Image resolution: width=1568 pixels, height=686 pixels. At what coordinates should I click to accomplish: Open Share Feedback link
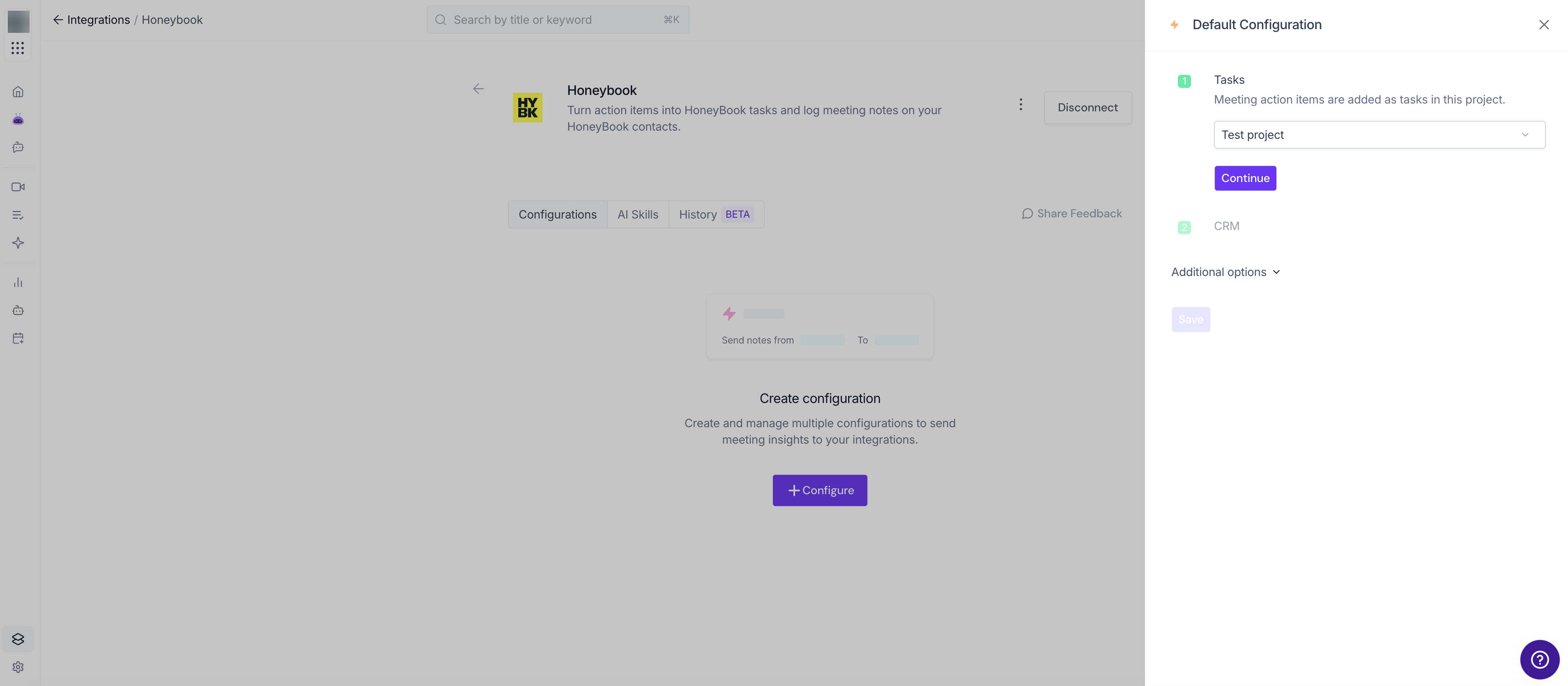click(x=1071, y=214)
